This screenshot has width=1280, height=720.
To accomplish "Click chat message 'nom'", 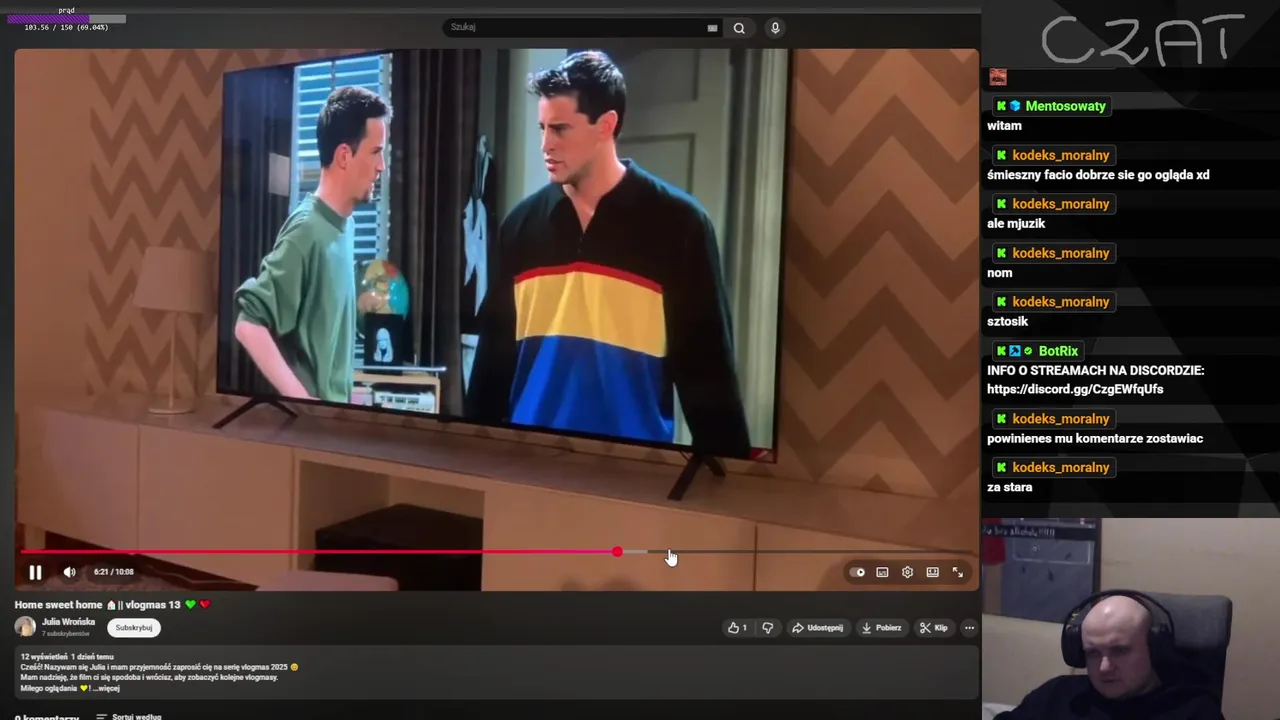I will pos(1000,273).
